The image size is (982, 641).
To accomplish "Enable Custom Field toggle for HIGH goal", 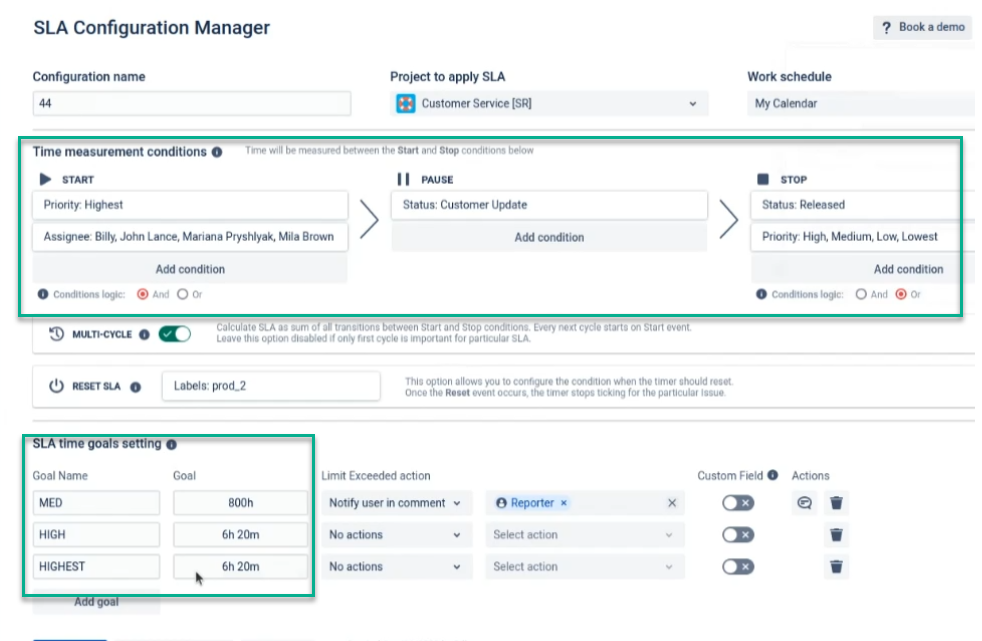I will pyautogui.click(x=738, y=535).
